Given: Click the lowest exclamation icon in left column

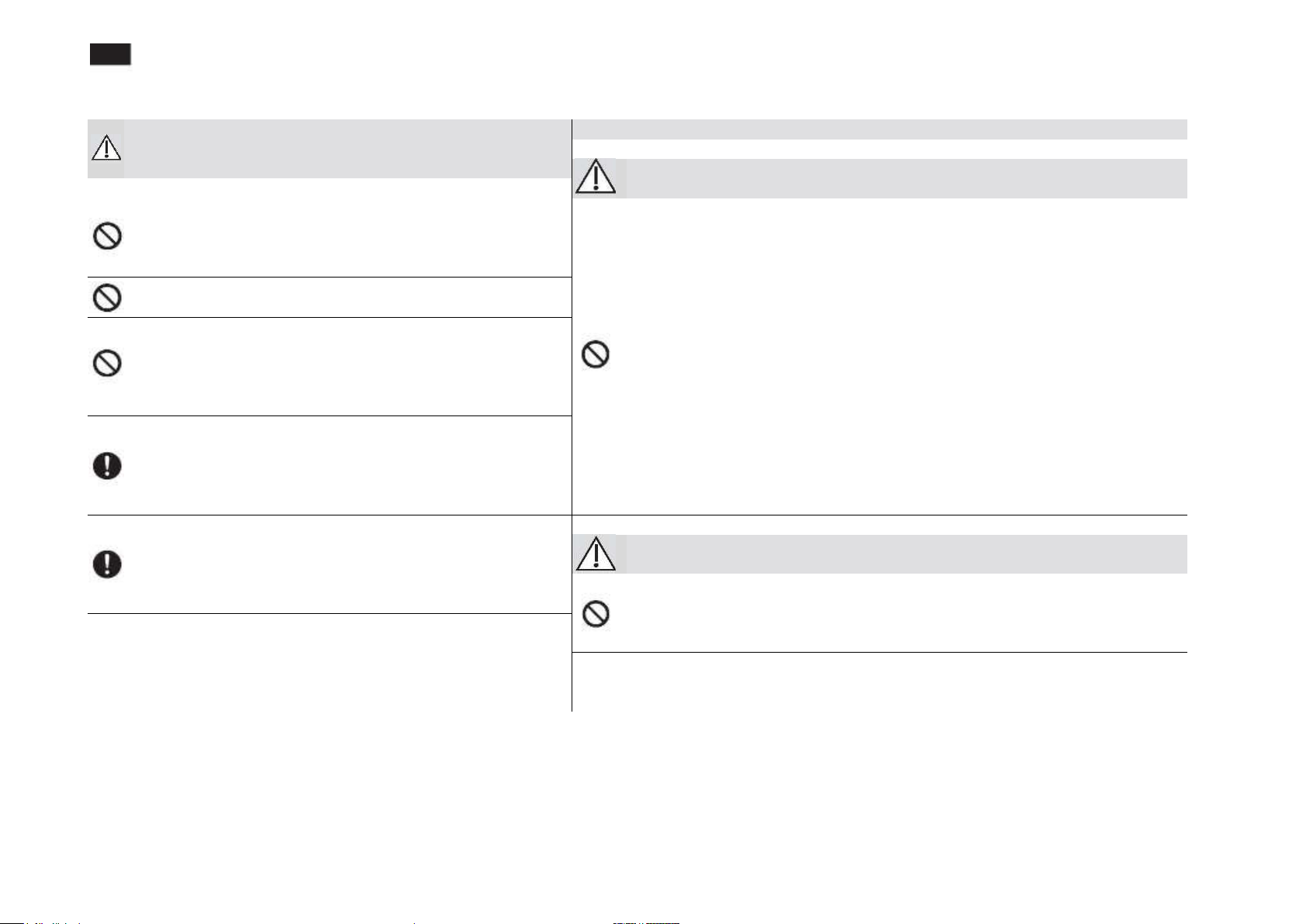Looking at the screenshot, I should point(107,564).
